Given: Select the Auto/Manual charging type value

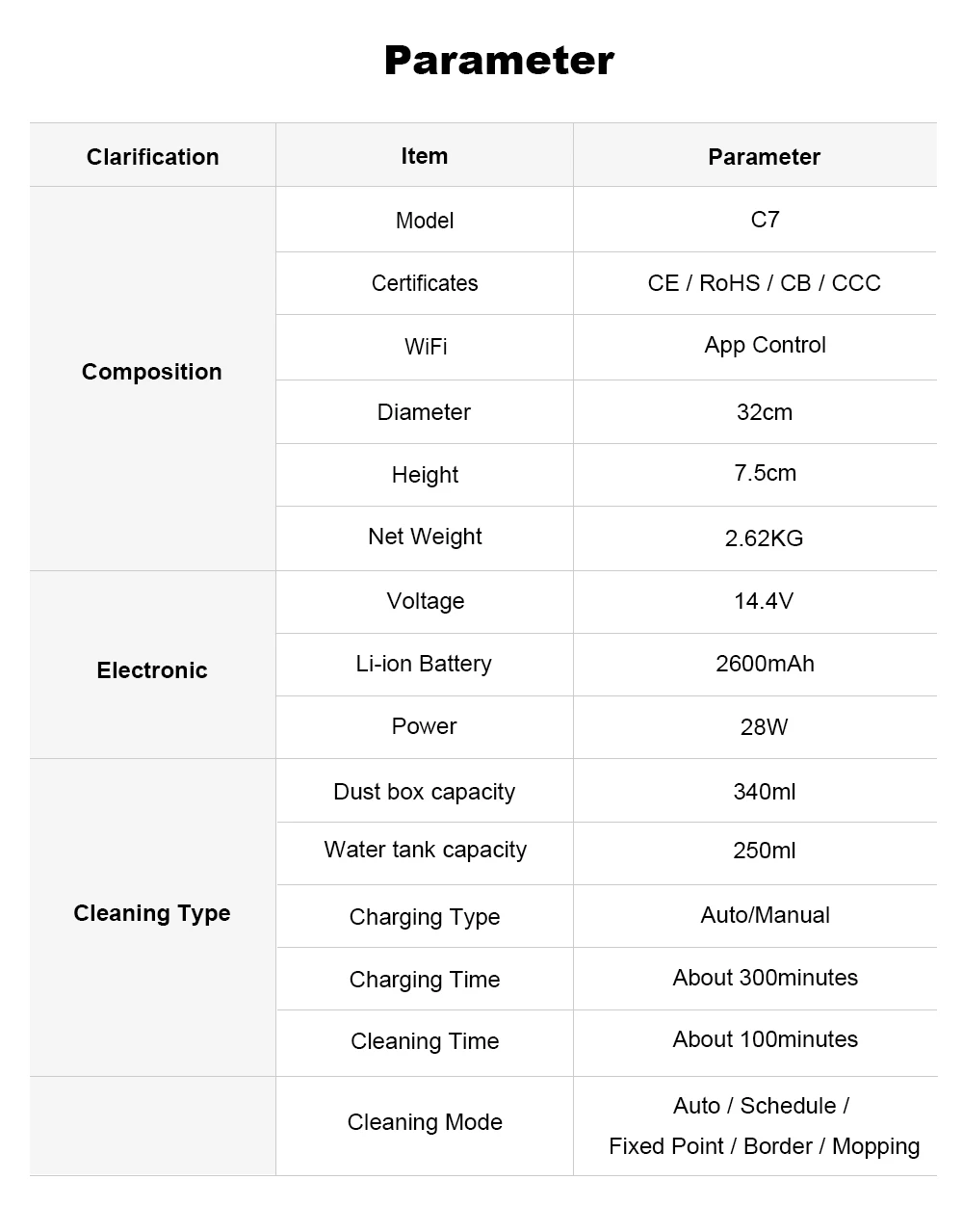Looking at the screenshot, I should coord(765,915).
